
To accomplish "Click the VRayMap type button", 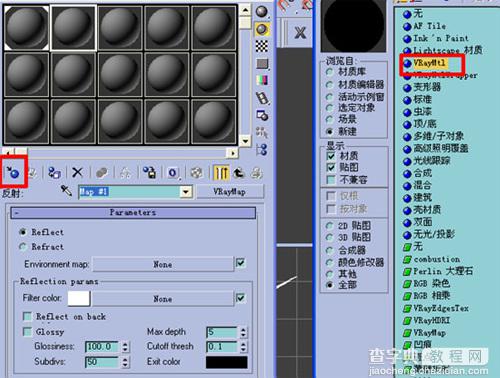I will [230, 192].
